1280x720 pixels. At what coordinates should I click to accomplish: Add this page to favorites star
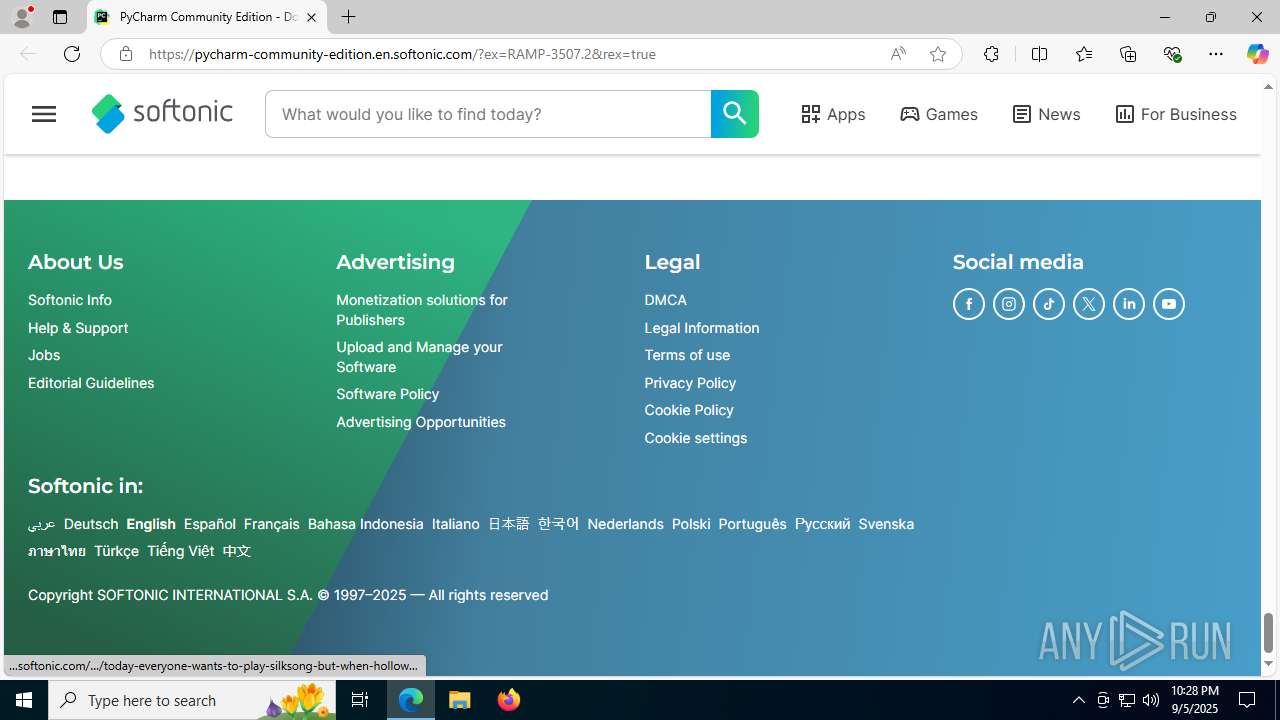coord(938,54)
